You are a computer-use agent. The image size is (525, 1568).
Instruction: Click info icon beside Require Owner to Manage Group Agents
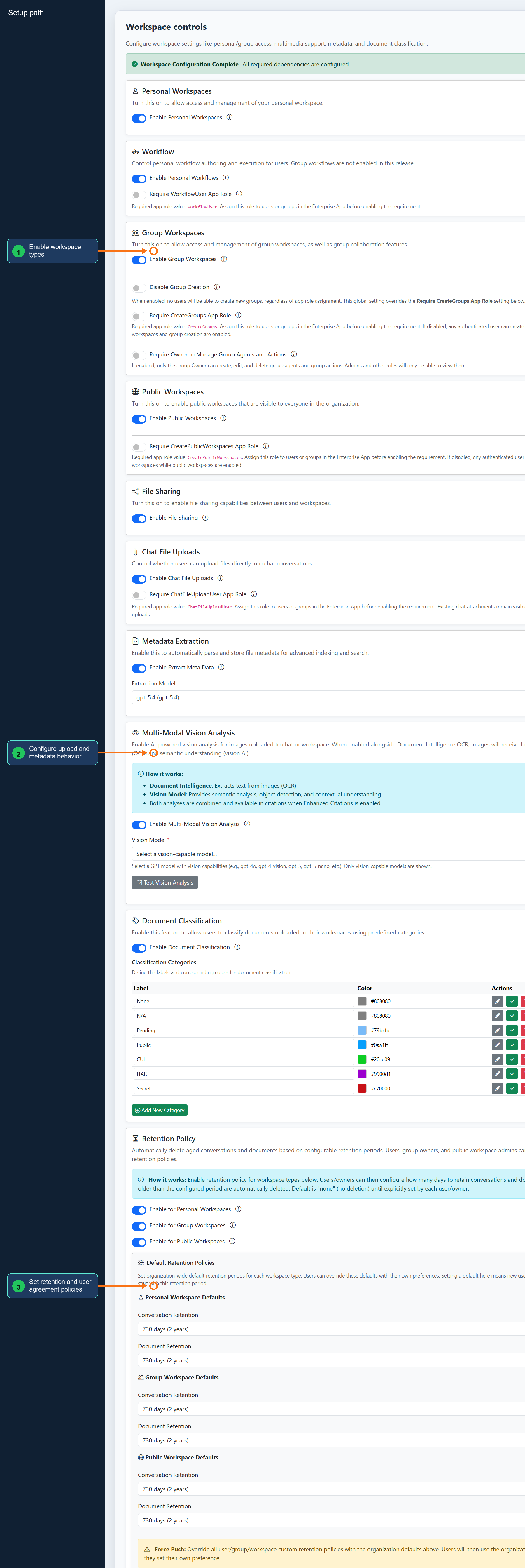[x=294, y=354]
